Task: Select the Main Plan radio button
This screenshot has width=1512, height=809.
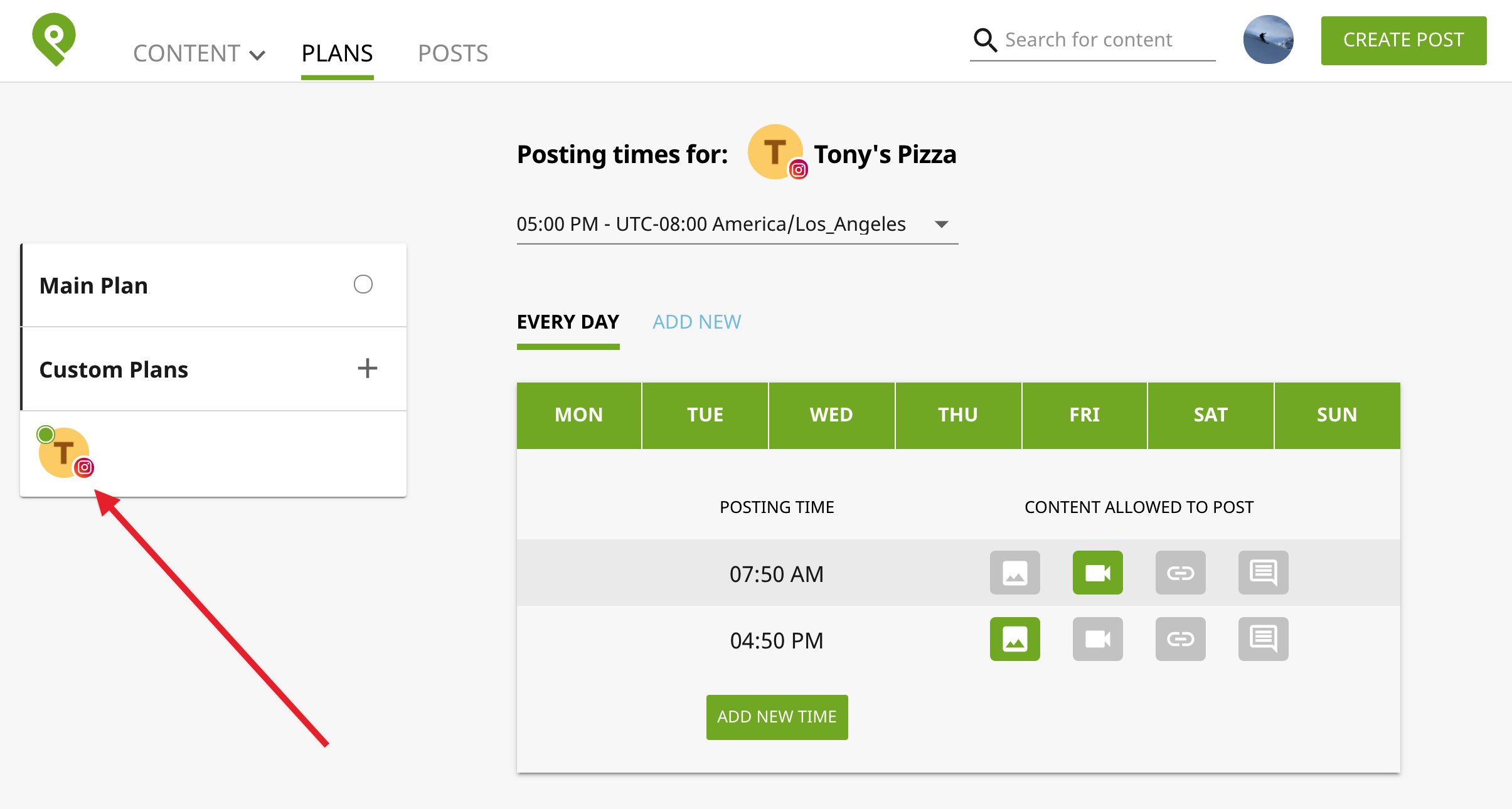Action: (363, 285)
